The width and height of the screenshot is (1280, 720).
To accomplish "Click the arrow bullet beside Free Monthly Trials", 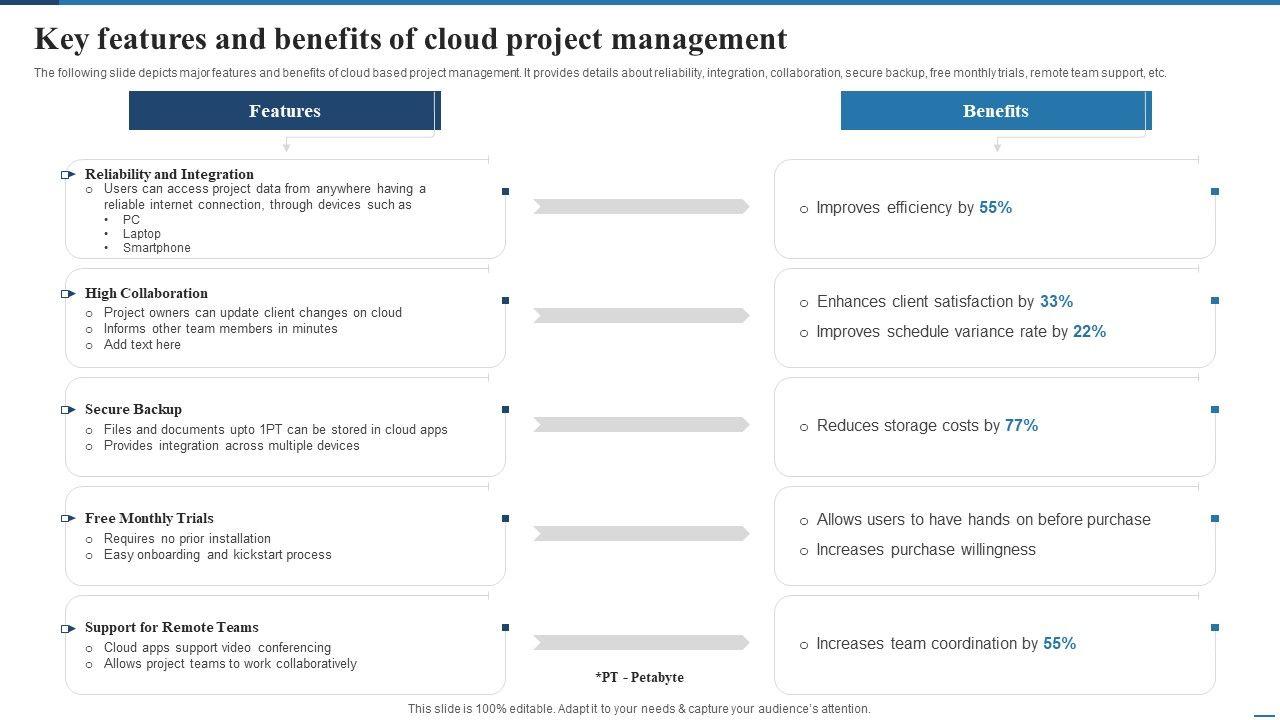I will point(68,519).
